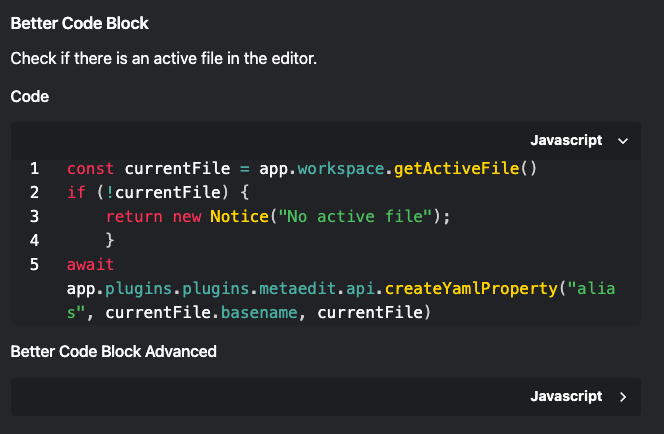This screenshot has height=434, width=664.
Task: Click the yellow Notice class name
Action: pos(238,216)
